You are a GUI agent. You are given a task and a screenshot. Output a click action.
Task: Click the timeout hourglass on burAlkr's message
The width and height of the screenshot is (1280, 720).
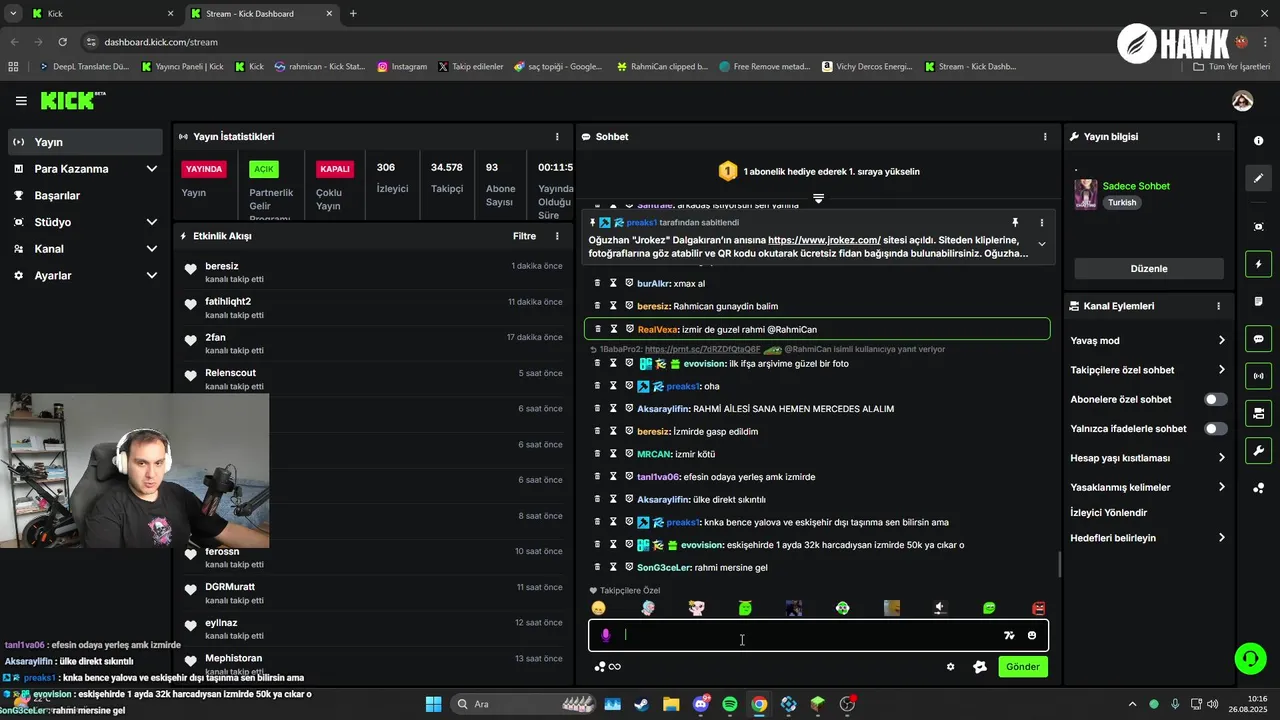click(613, 283)
